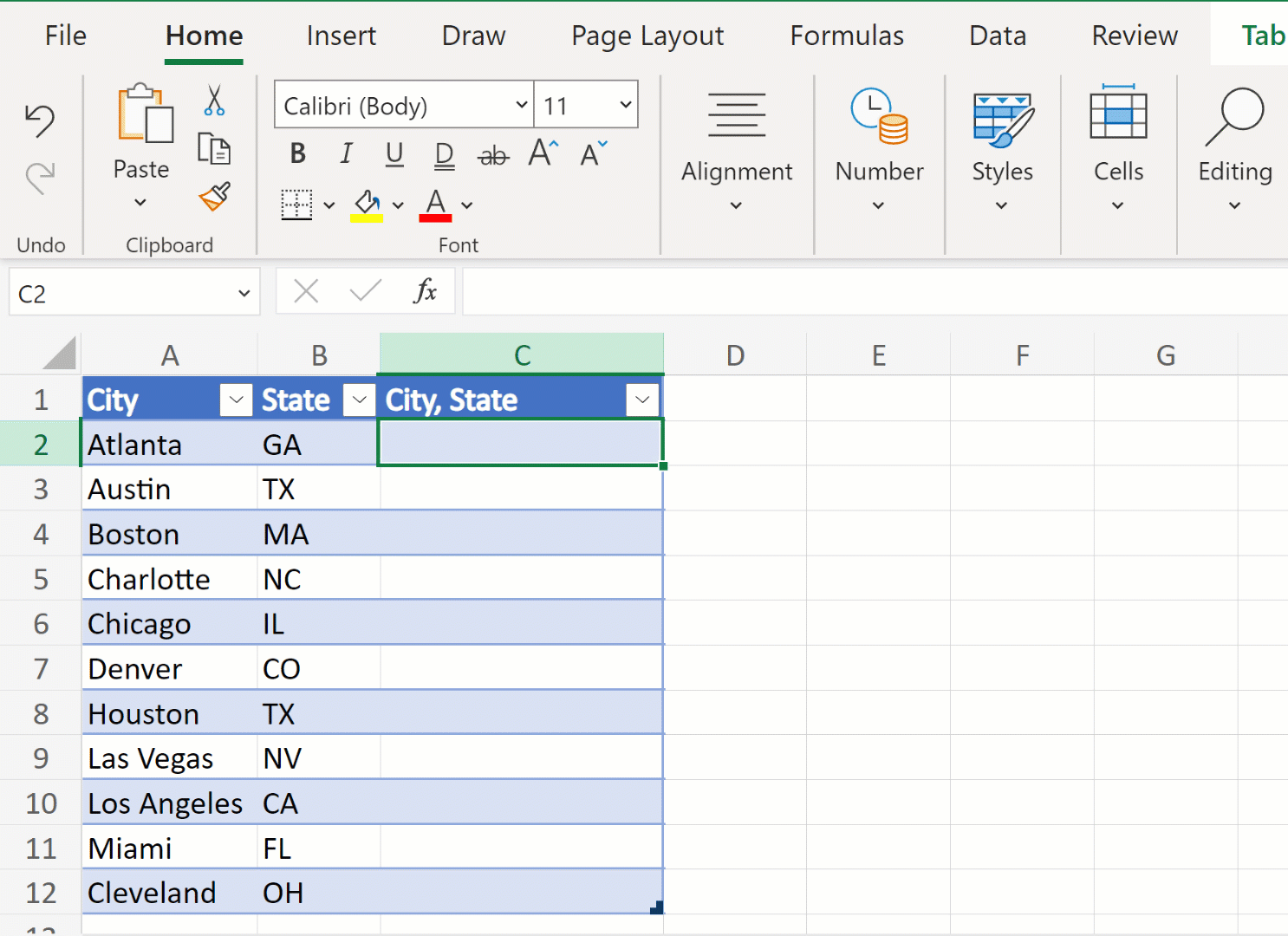This screenshot has width=1288, height=936.
Task: Toggle Underline formatting
Action: click(394, 154)
